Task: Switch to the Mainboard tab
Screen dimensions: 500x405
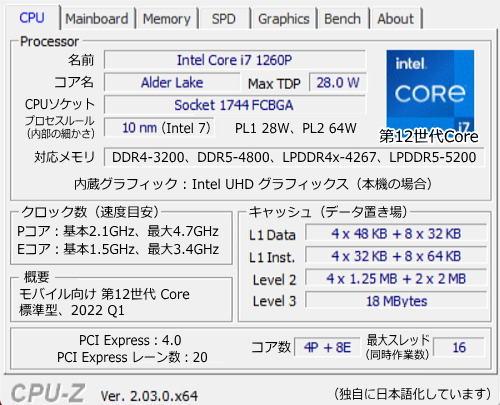Action: click(97, 19)
